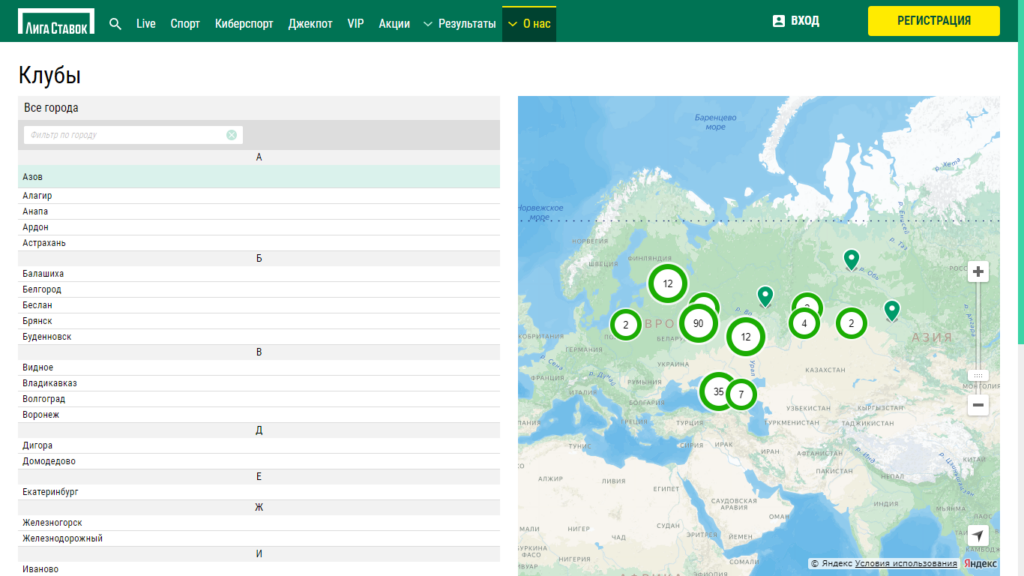Open Условия использования link on map
This screenshot has width=1024, height=576.
point(906,564)
